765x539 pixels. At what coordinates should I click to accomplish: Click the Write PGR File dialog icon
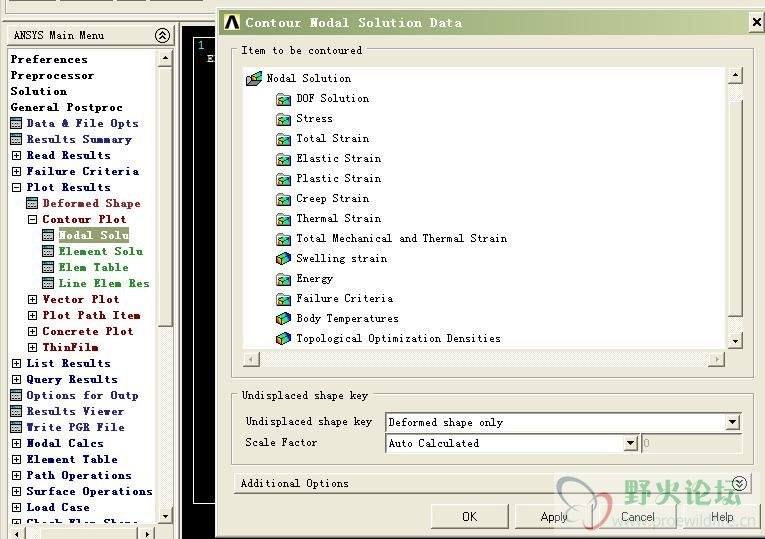pyautogui.click(x=16, y=427)
